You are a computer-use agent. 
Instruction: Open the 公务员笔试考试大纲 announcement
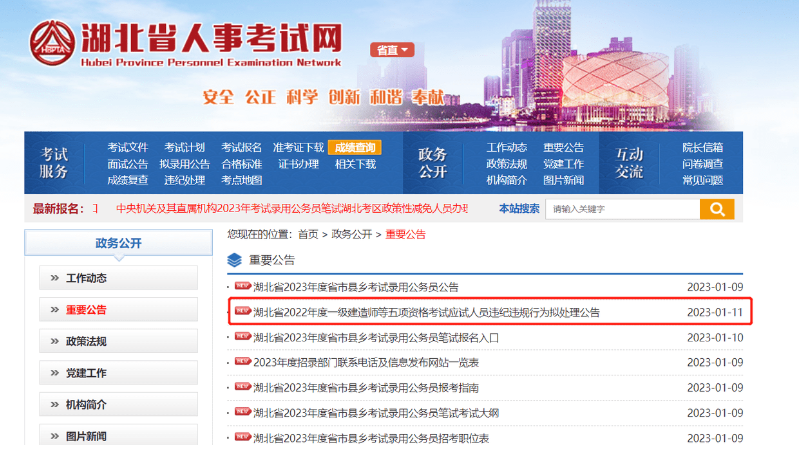click(376, 413)
